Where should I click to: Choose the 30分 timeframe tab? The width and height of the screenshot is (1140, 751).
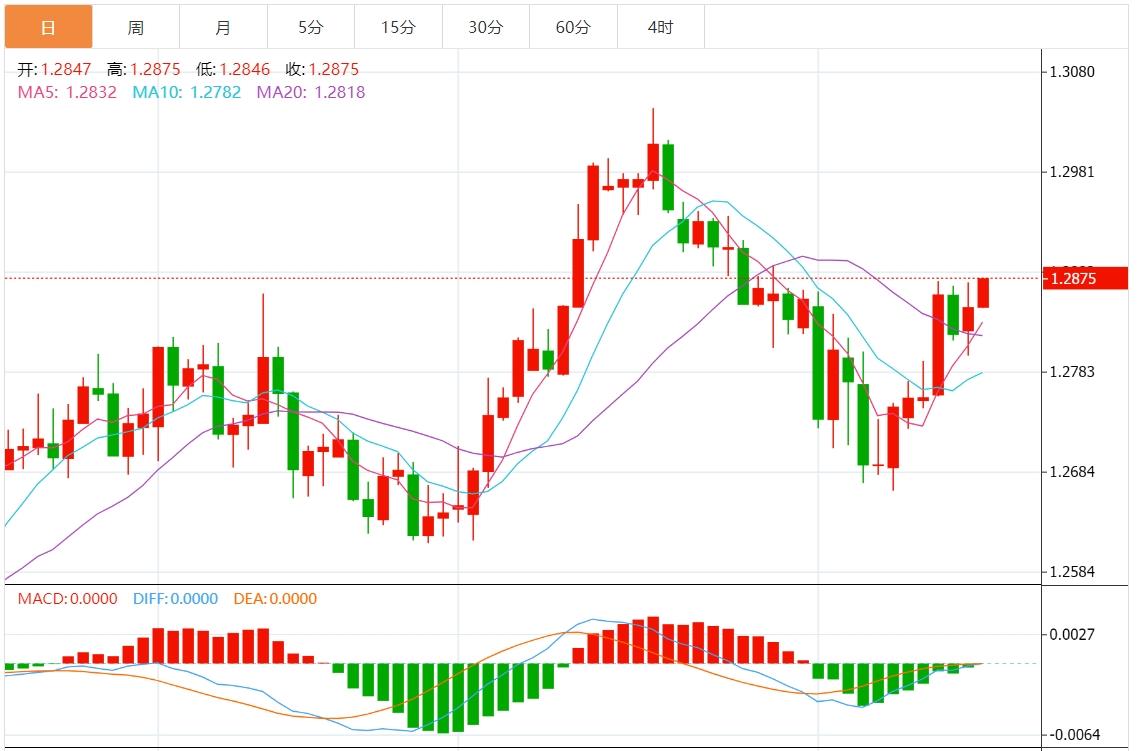485,27
